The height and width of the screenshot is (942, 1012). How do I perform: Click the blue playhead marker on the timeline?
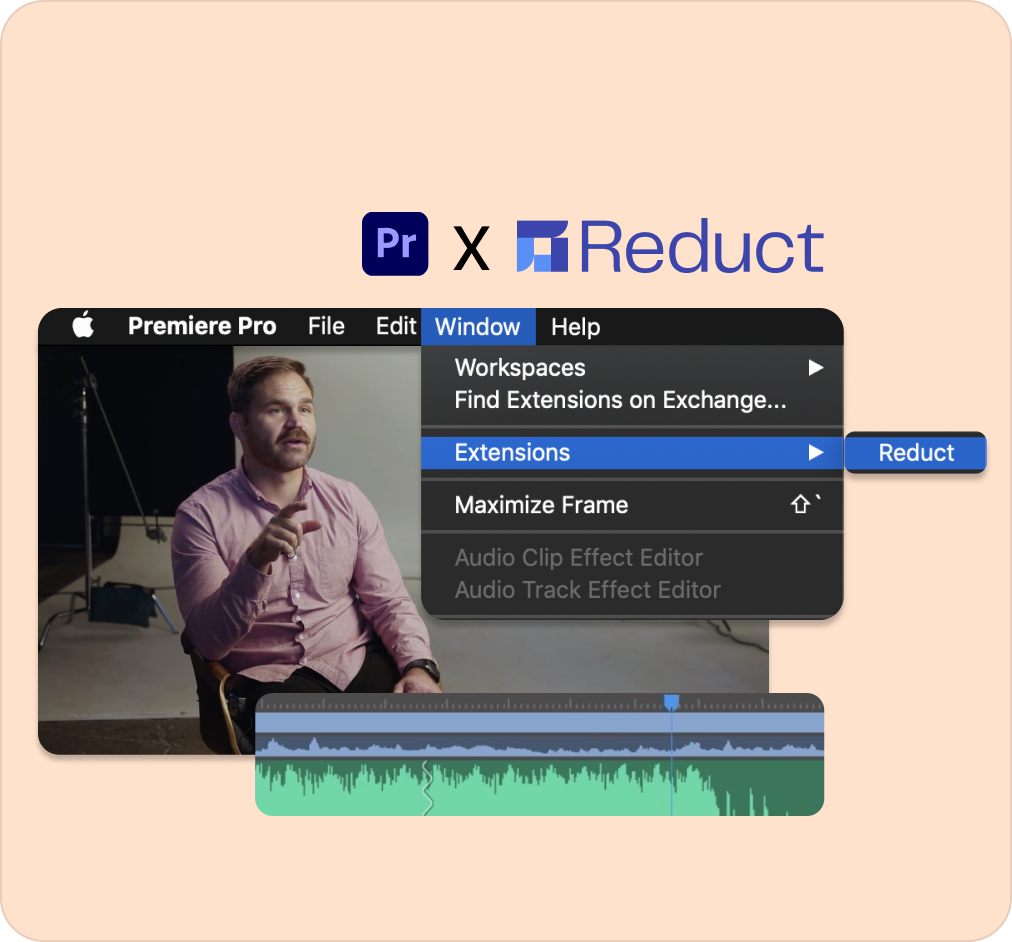click(x=672, y=704)
